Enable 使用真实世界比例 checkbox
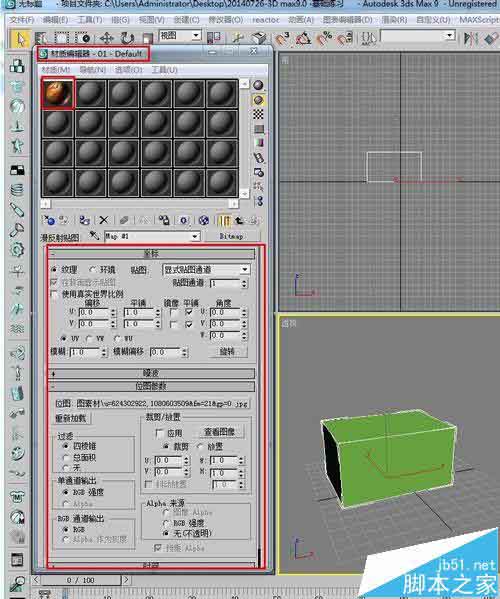This screenshot has width=500, height=599. [x=54, y=294]
